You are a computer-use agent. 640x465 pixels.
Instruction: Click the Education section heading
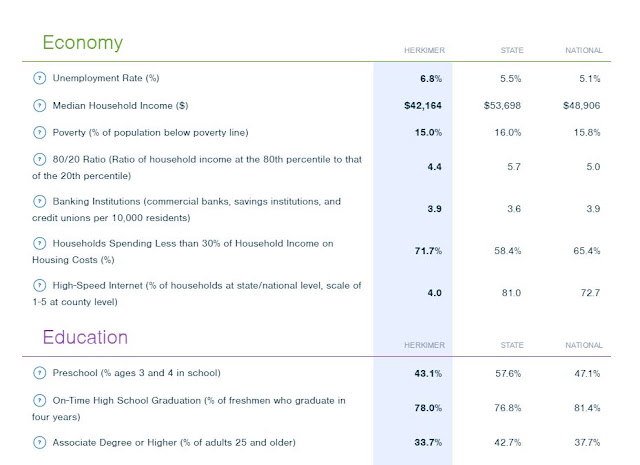pos(85,338)
